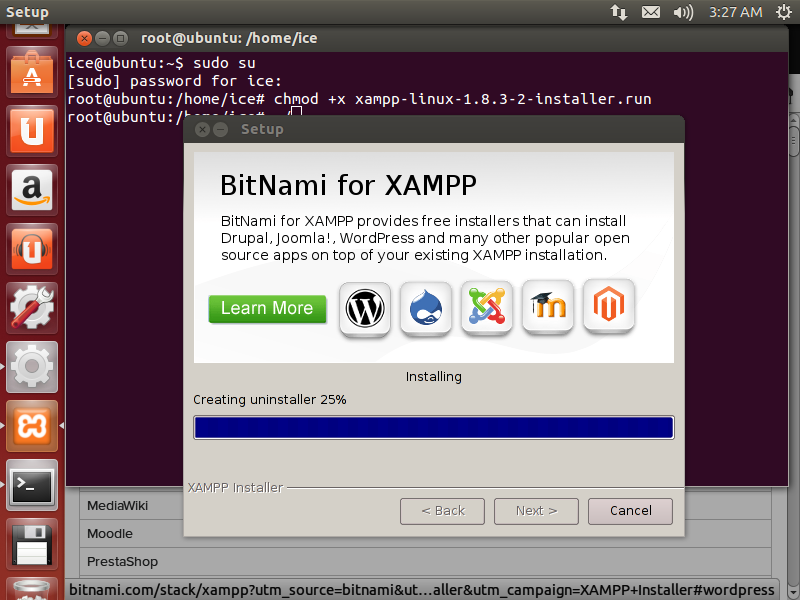Select the Moodle row in background list
Image resolution: width=800 pixels, height=600 pixels.
pyautogui.click(x=132, y=534)
